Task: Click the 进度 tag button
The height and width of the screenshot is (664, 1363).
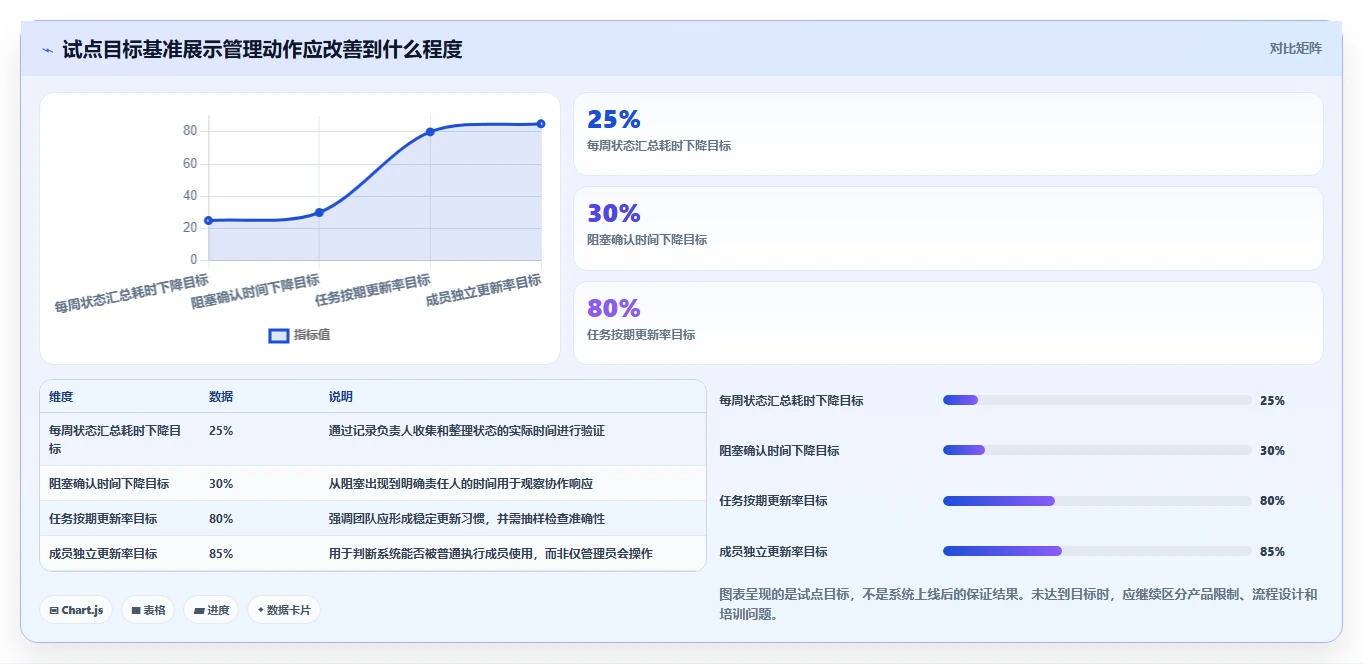Action: 211,610
